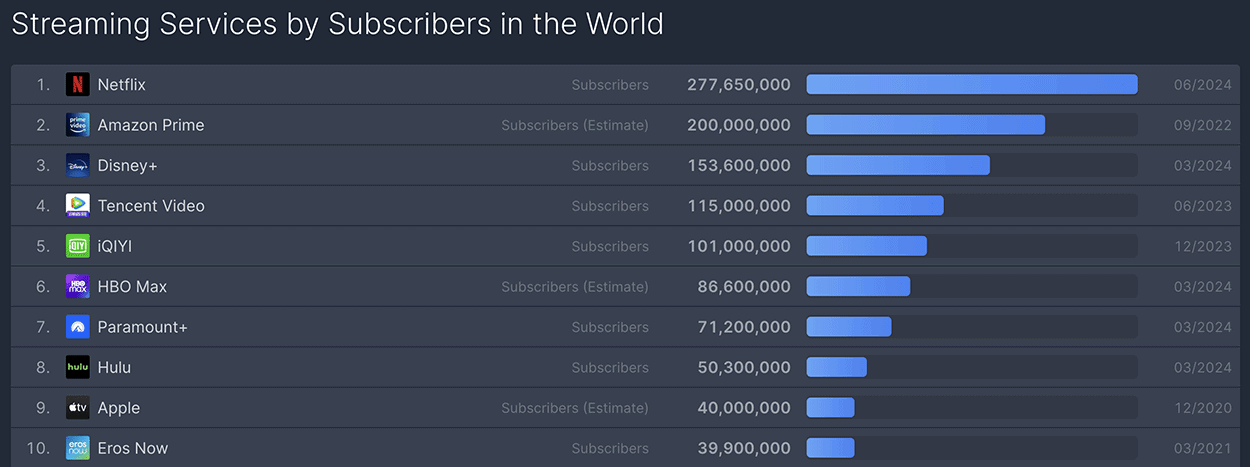Select the Disney+ logo icon
Image resolution: width=1250 pixels, height=467 pixels.
[78, 165]
